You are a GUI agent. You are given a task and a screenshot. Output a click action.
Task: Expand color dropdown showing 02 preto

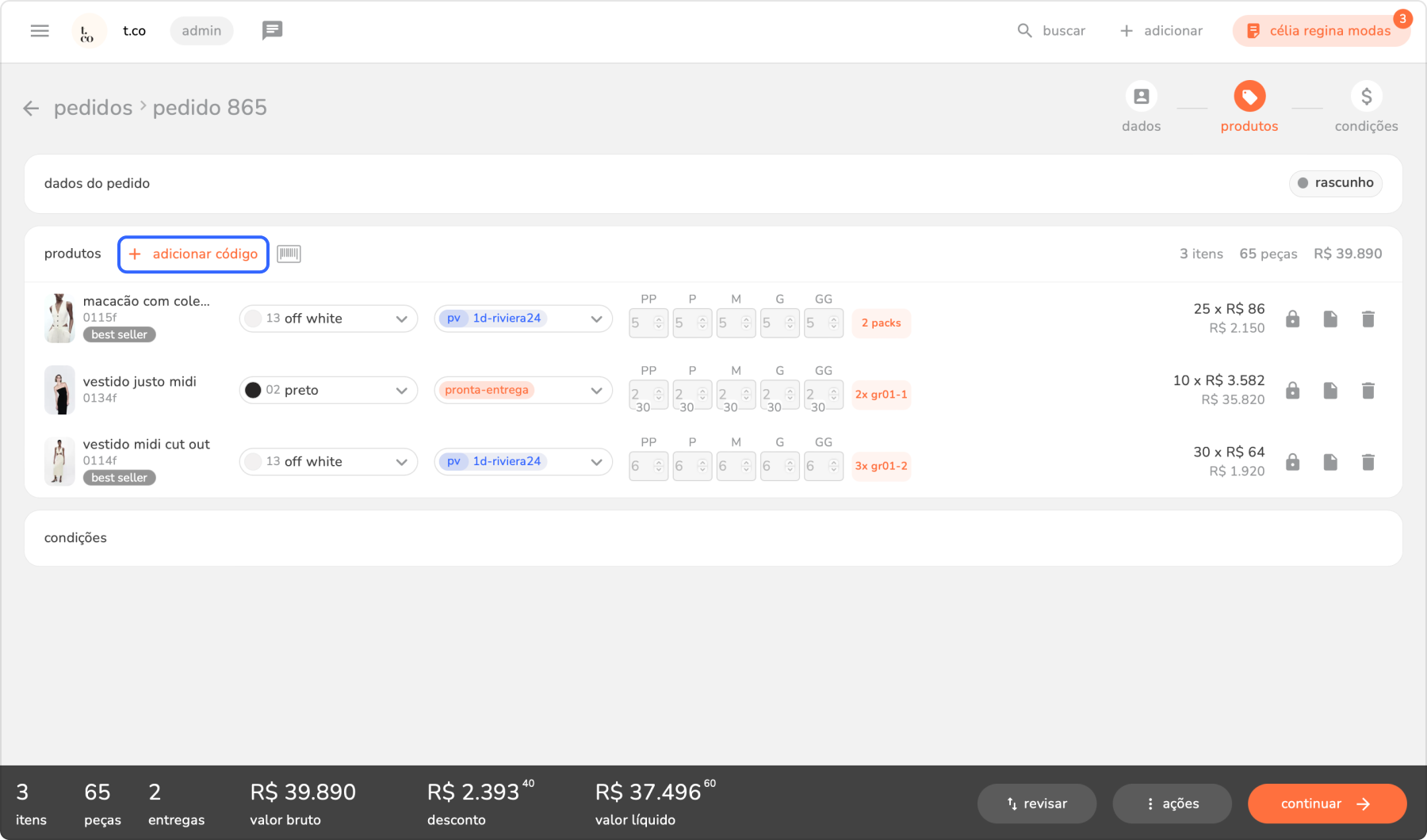point(401,391)
